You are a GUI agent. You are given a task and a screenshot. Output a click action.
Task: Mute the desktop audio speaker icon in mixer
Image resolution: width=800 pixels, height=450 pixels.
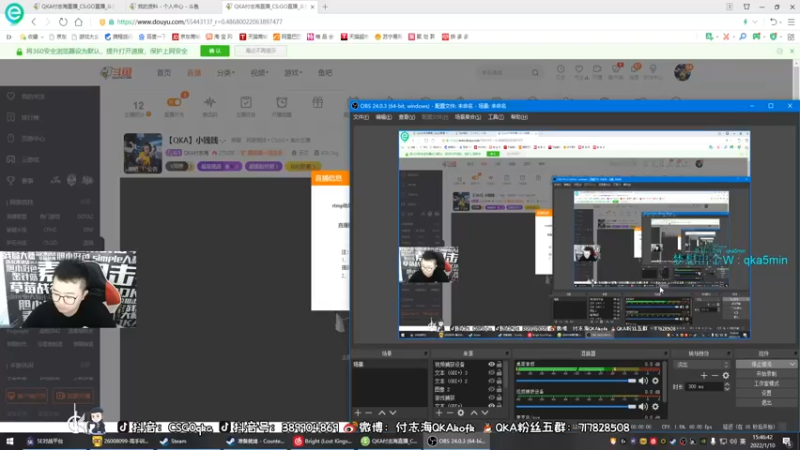coord(643,381)
